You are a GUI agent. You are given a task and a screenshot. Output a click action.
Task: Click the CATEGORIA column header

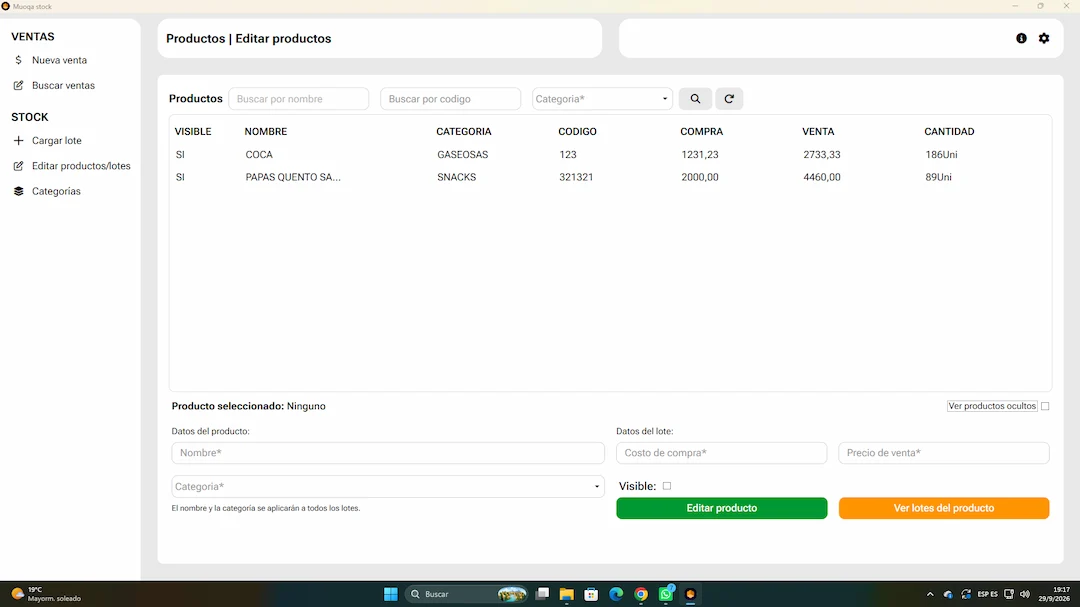pos(464,132)
